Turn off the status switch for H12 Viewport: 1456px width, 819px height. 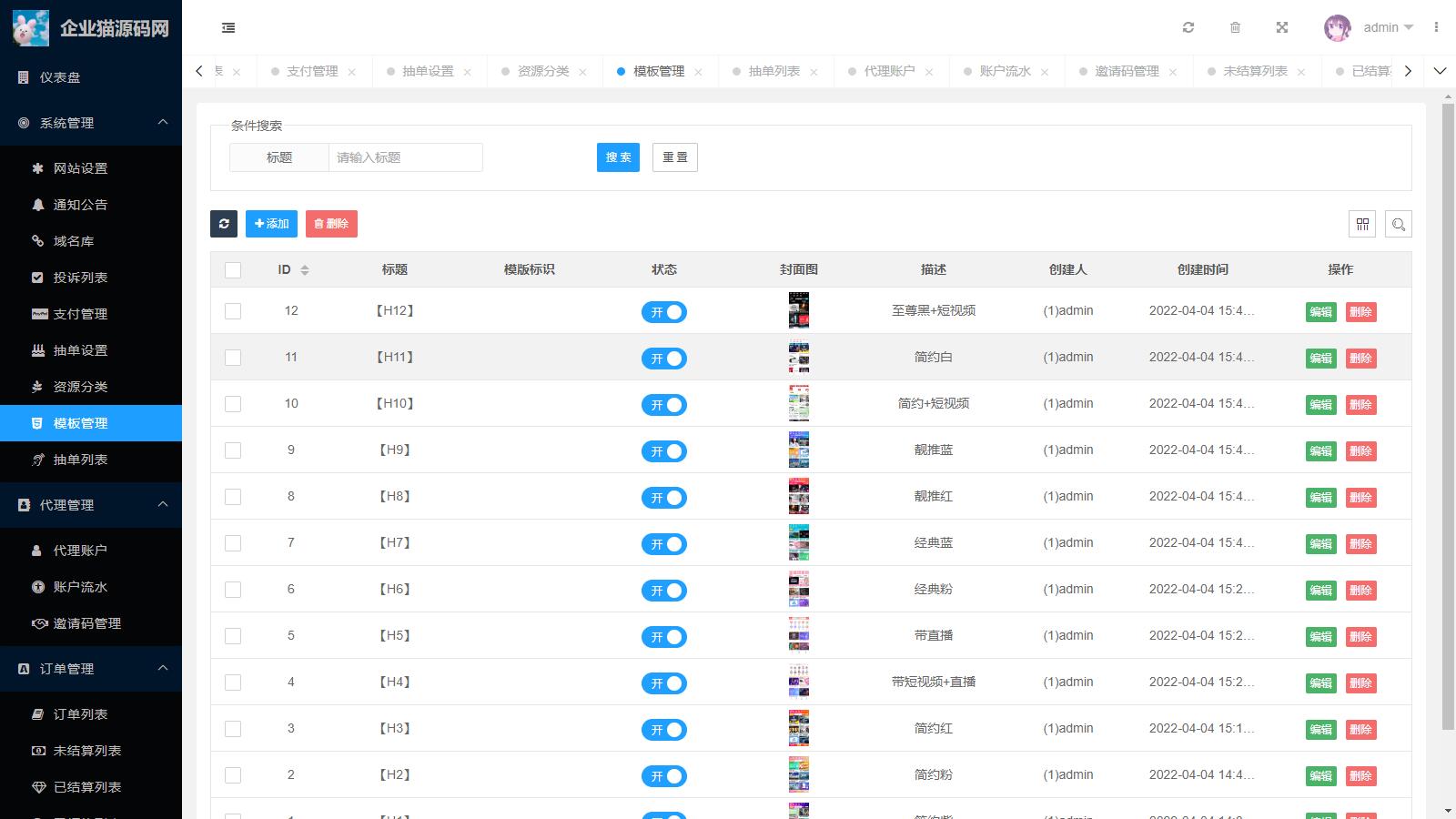664,312
